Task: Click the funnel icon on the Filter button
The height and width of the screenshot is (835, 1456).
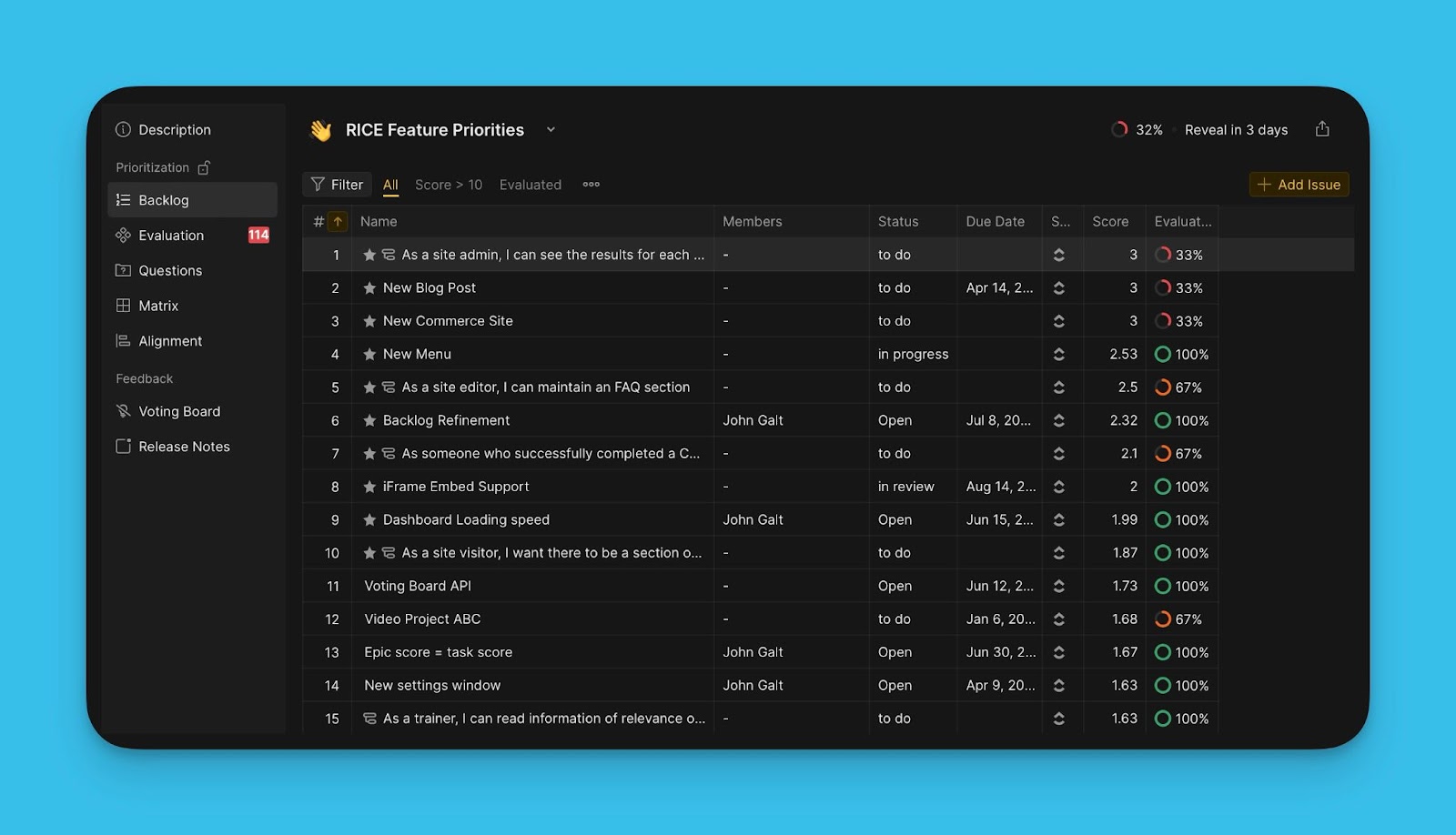Action: click(316, 184)
